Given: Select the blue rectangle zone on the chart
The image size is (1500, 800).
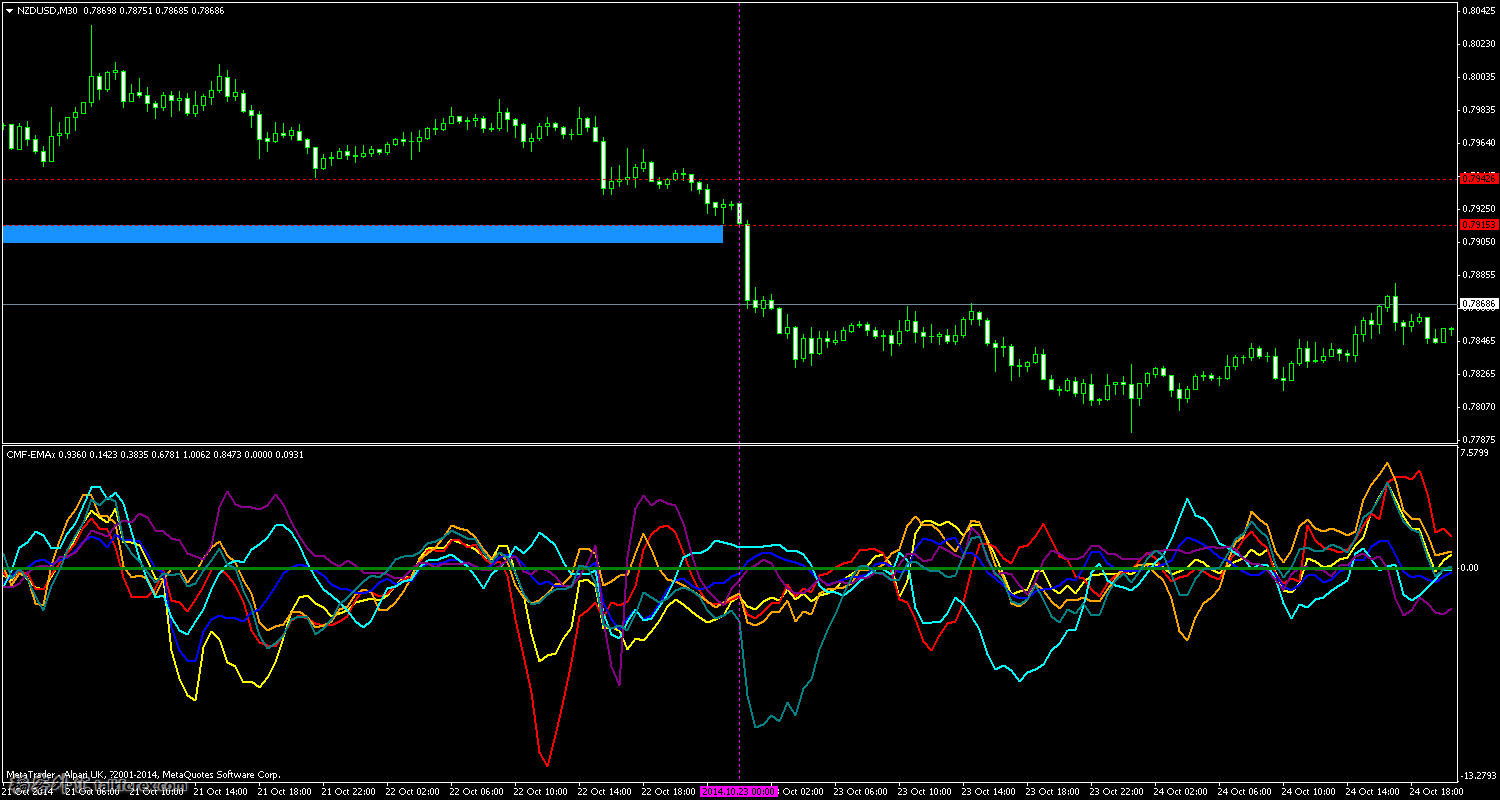Looking at the screenshot, I should pyautogui.click(x=363, y=234).
